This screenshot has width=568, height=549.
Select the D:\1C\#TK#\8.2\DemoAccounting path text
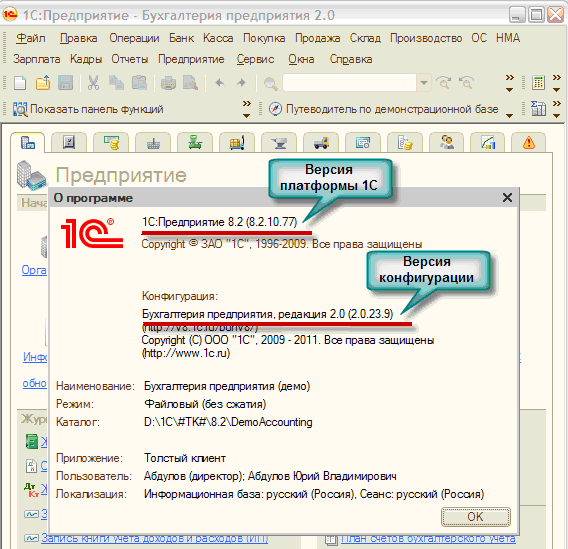[x=228, y=422]
